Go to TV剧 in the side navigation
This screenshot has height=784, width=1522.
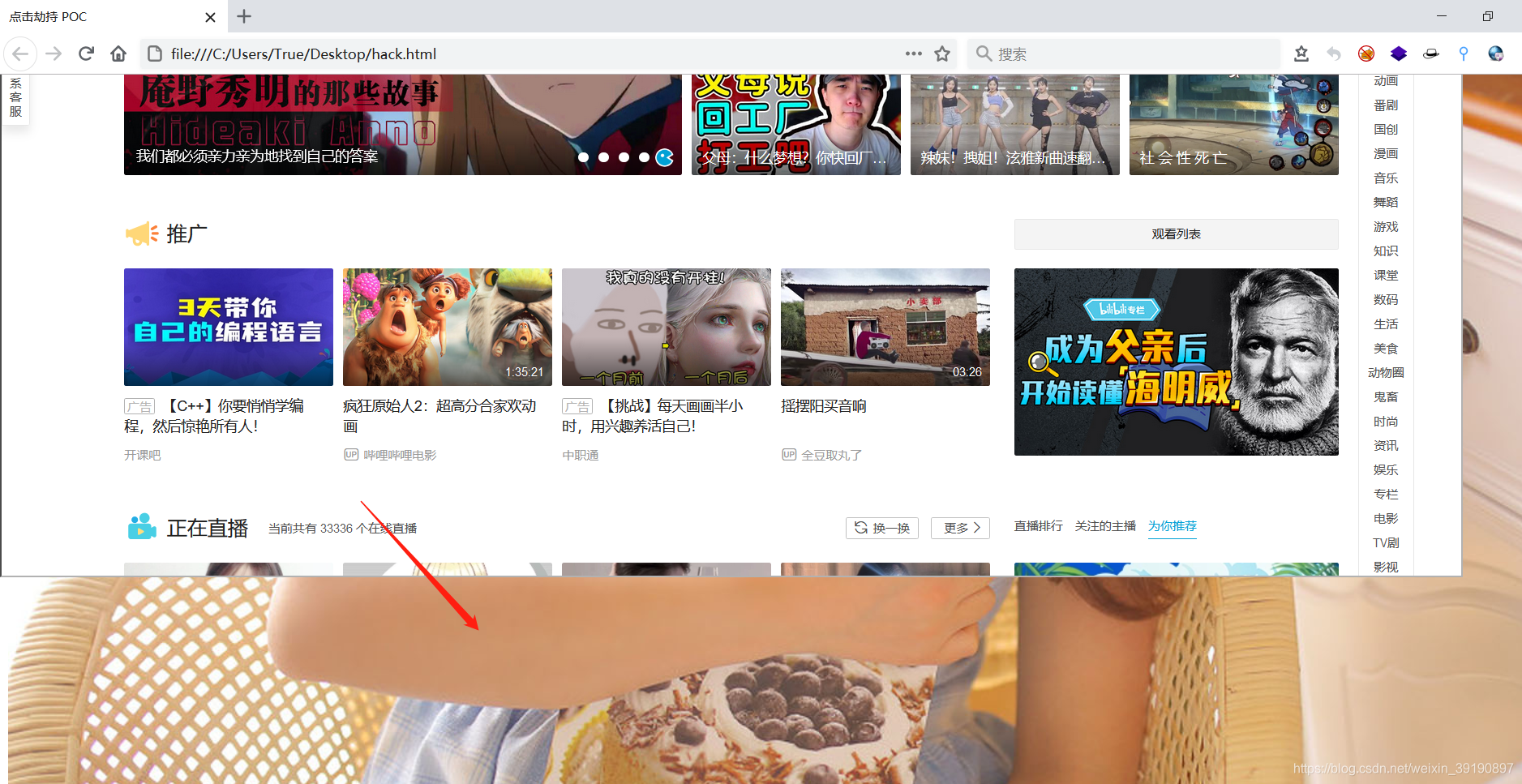[1386, 543]
